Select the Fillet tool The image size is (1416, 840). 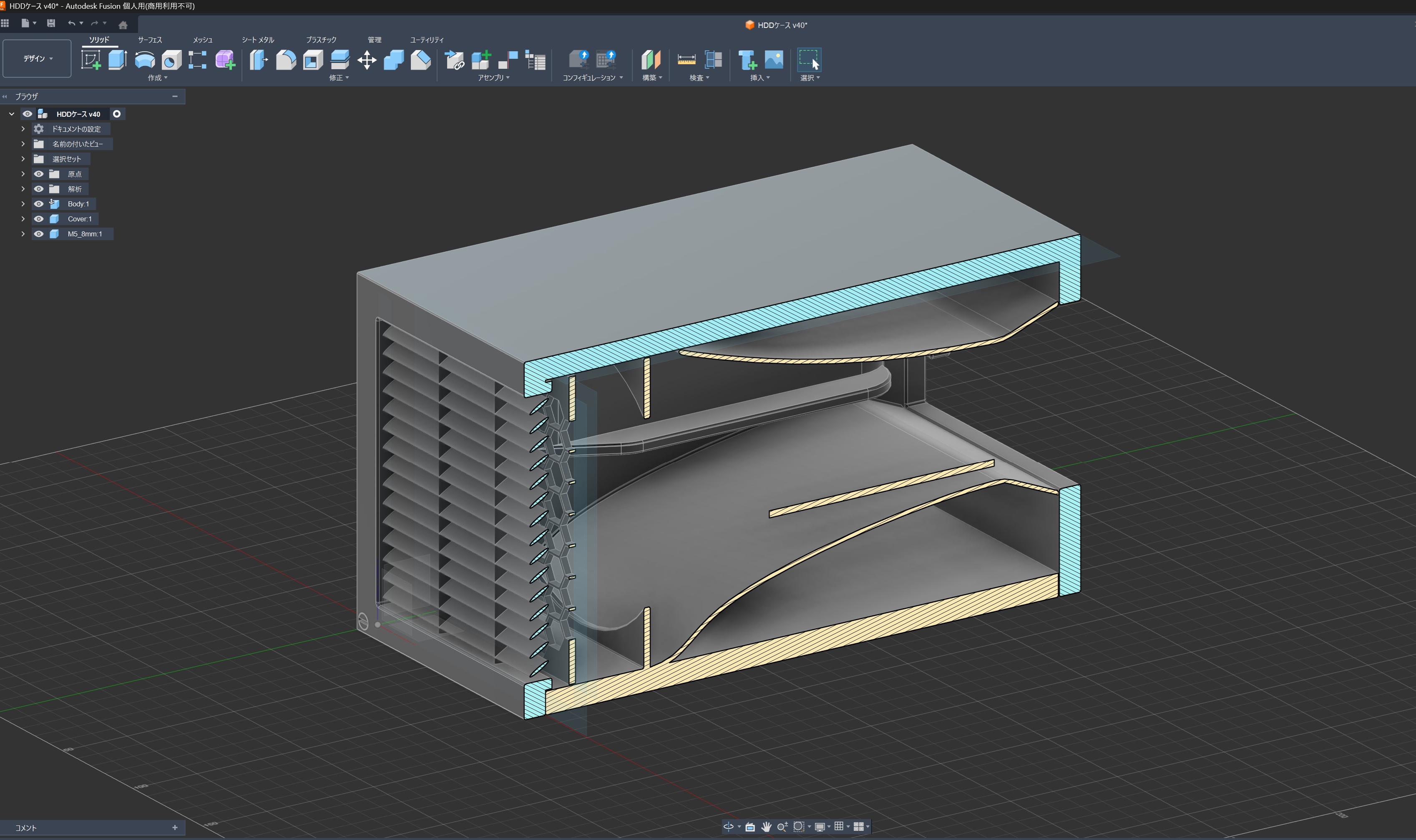pyautogui.click(x=286, y=60)
